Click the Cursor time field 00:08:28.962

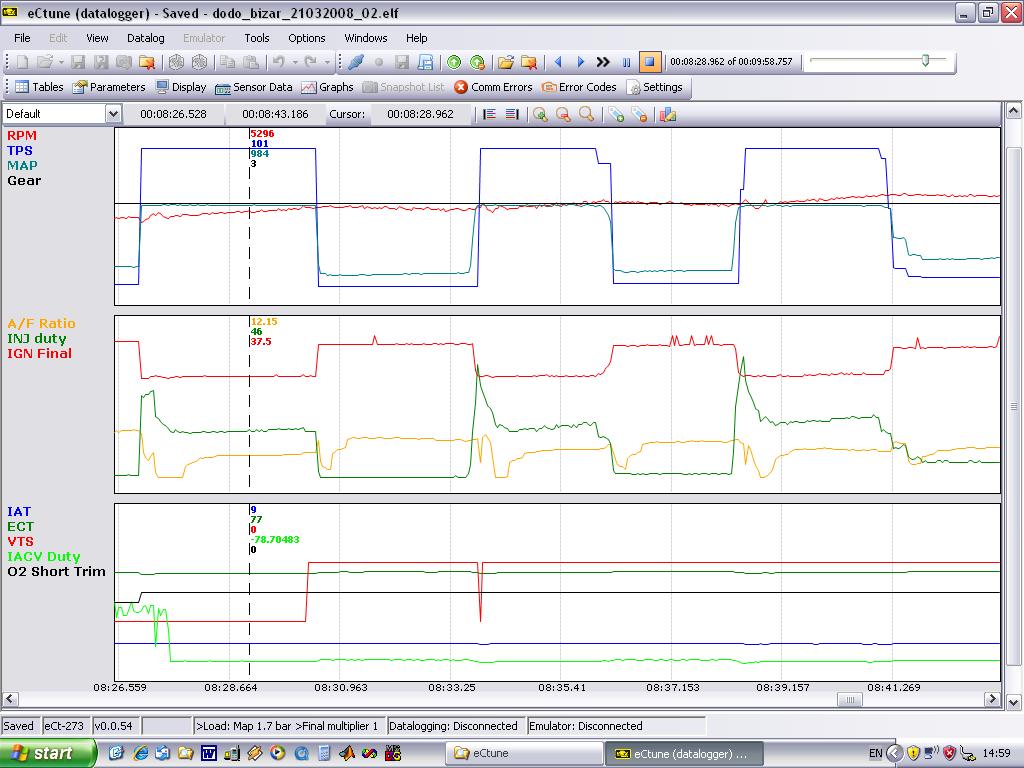pos(421,114)
